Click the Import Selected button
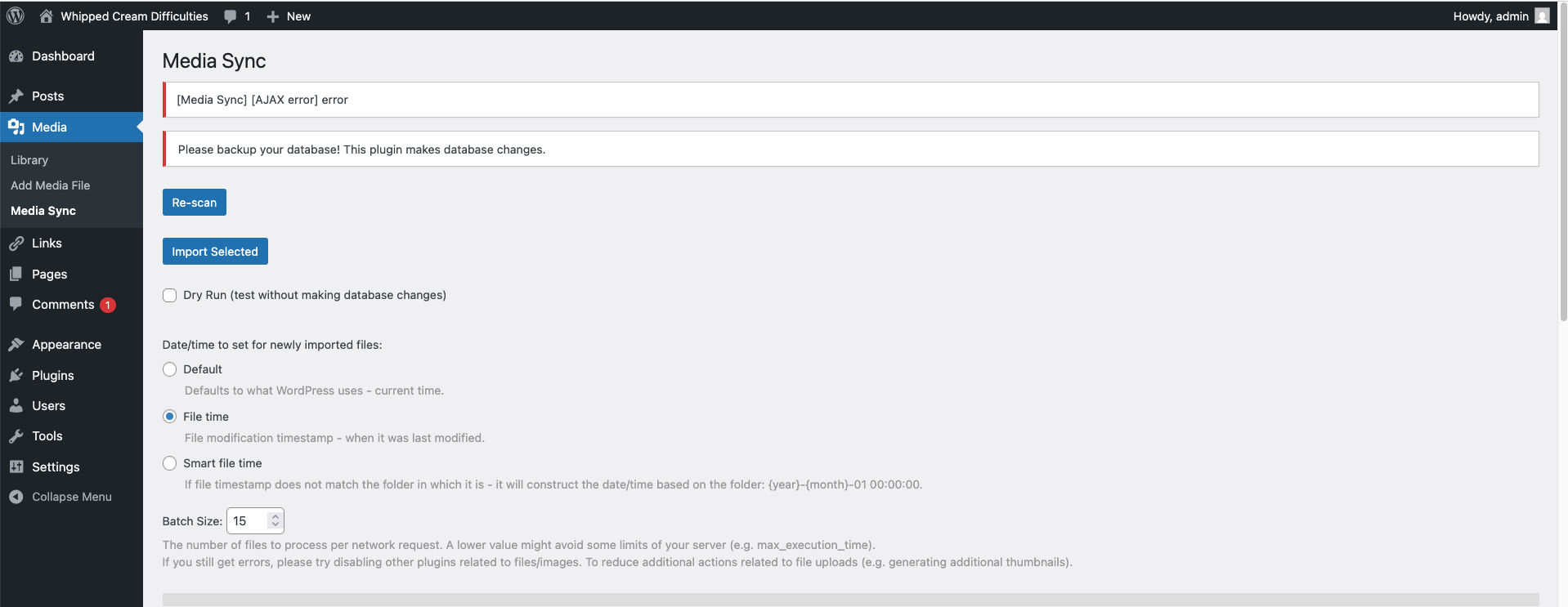1568x607 pixels. pyautogui.click(x=215, y=252)
